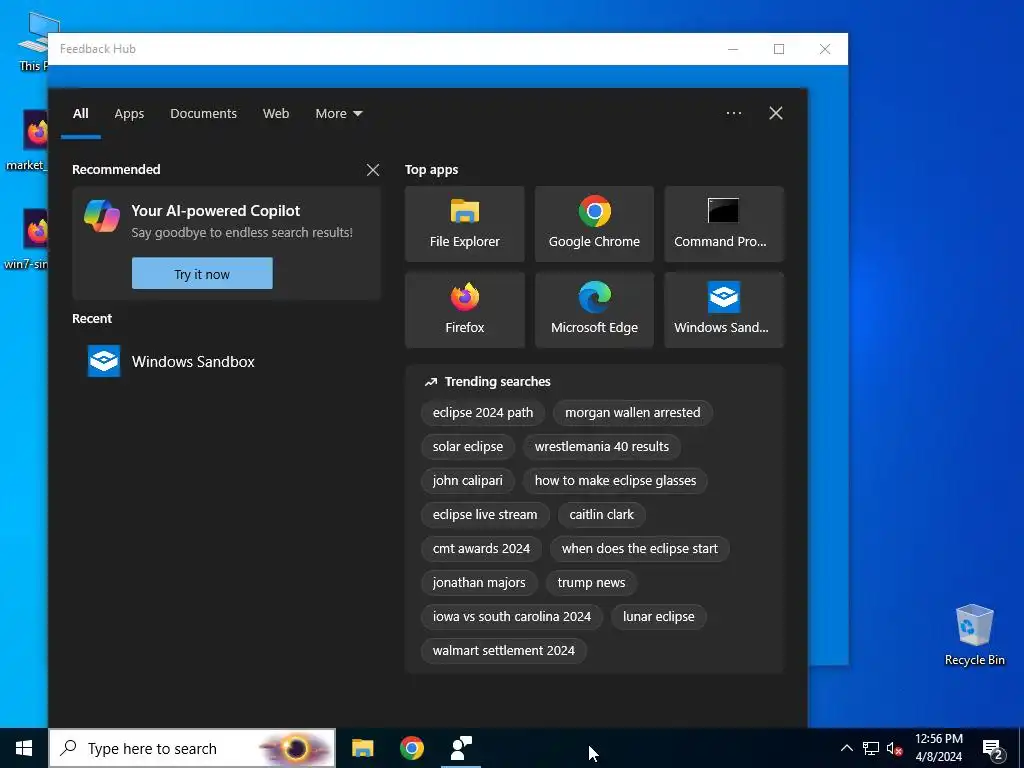
Task: Maximize the Feedback Hub window
Action: click(x=778, y=49)
